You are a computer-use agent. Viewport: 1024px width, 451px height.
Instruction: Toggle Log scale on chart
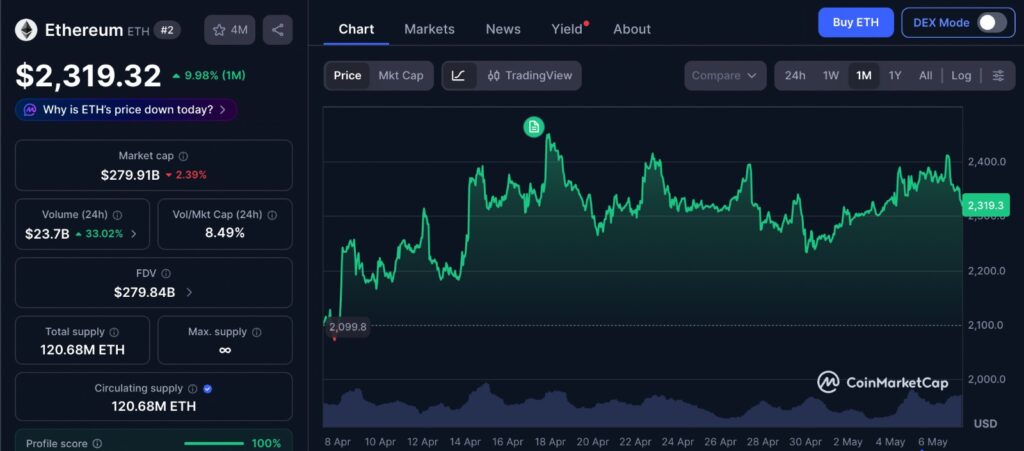point(961,76)
